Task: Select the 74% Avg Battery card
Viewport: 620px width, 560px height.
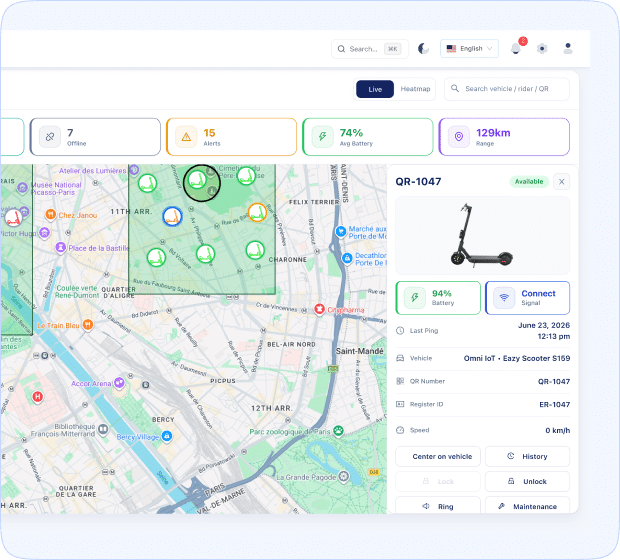Action: coord(368,137)
